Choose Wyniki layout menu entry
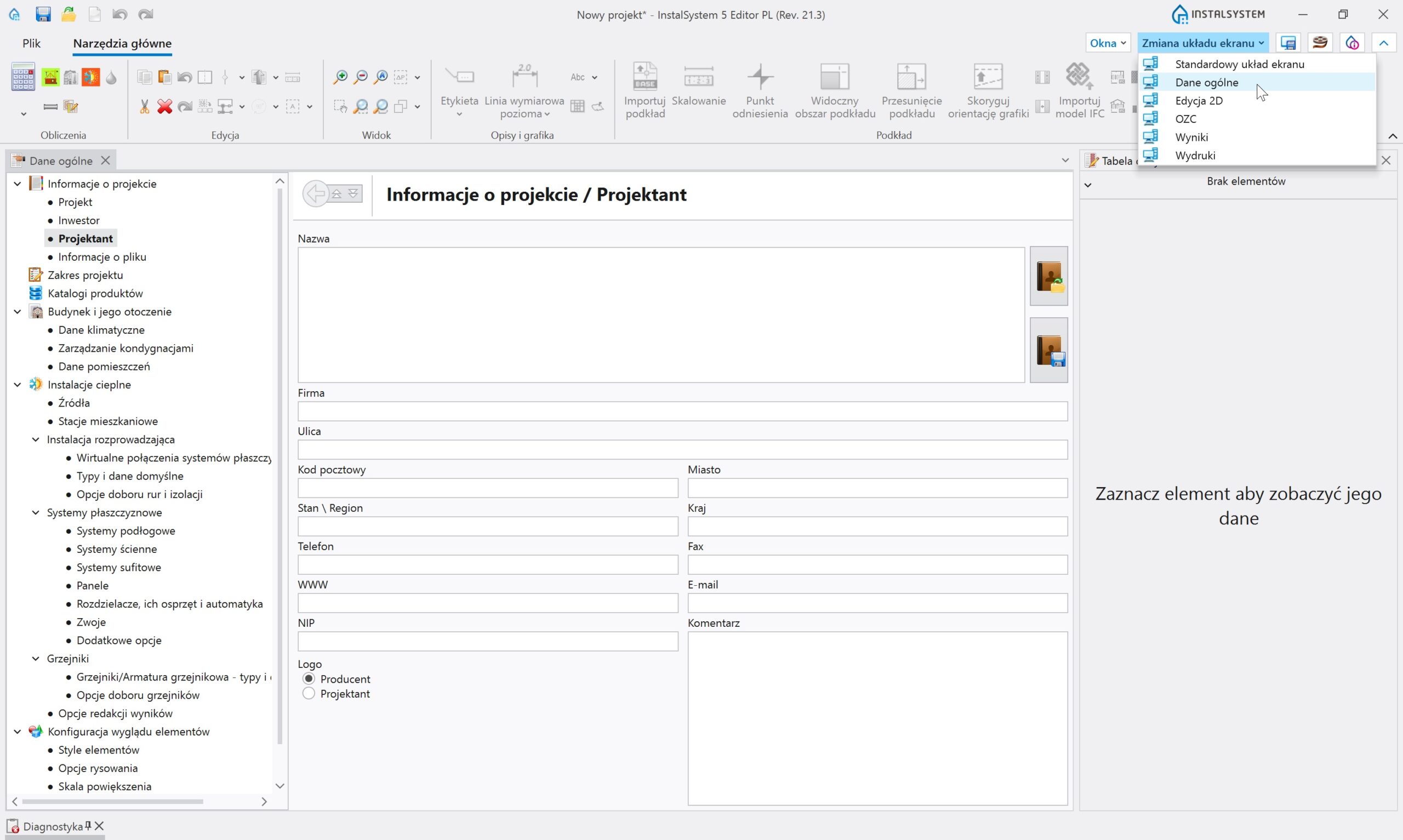The image size is (1403, 840). point(1257,137)
